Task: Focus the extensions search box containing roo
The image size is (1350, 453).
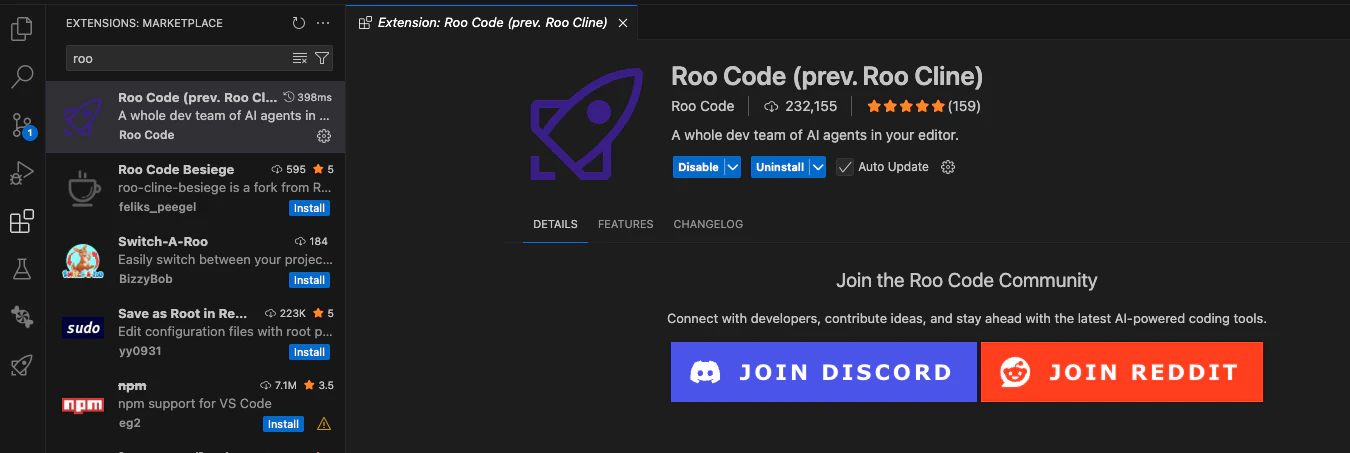Action: point(178,58)
